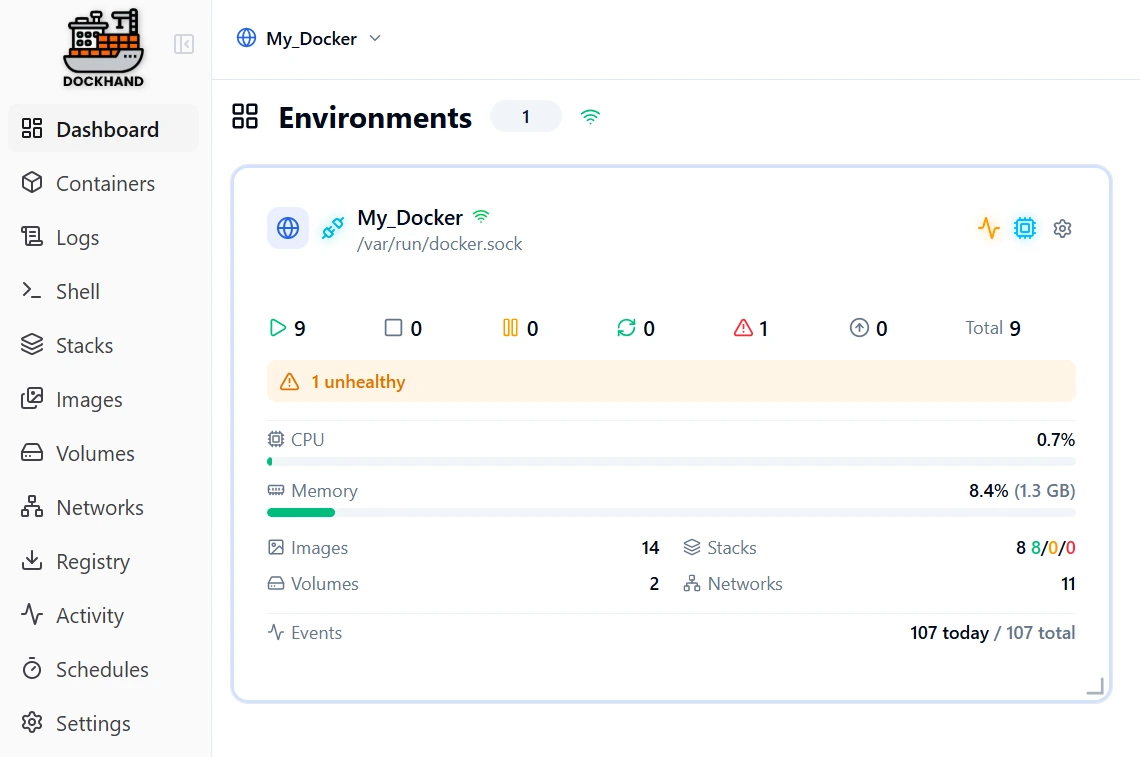Open events via the 107 total link

click(1045, 632)
